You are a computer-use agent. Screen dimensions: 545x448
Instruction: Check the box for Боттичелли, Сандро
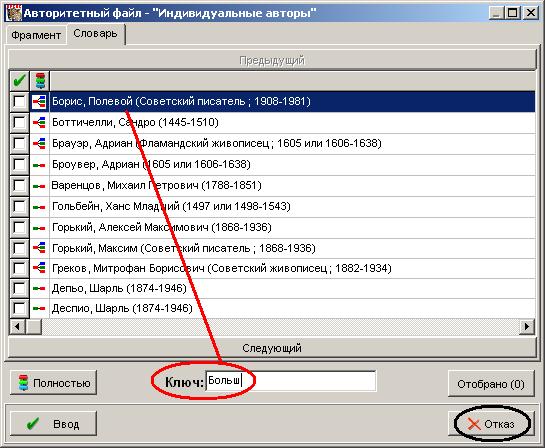click(19, 123)
